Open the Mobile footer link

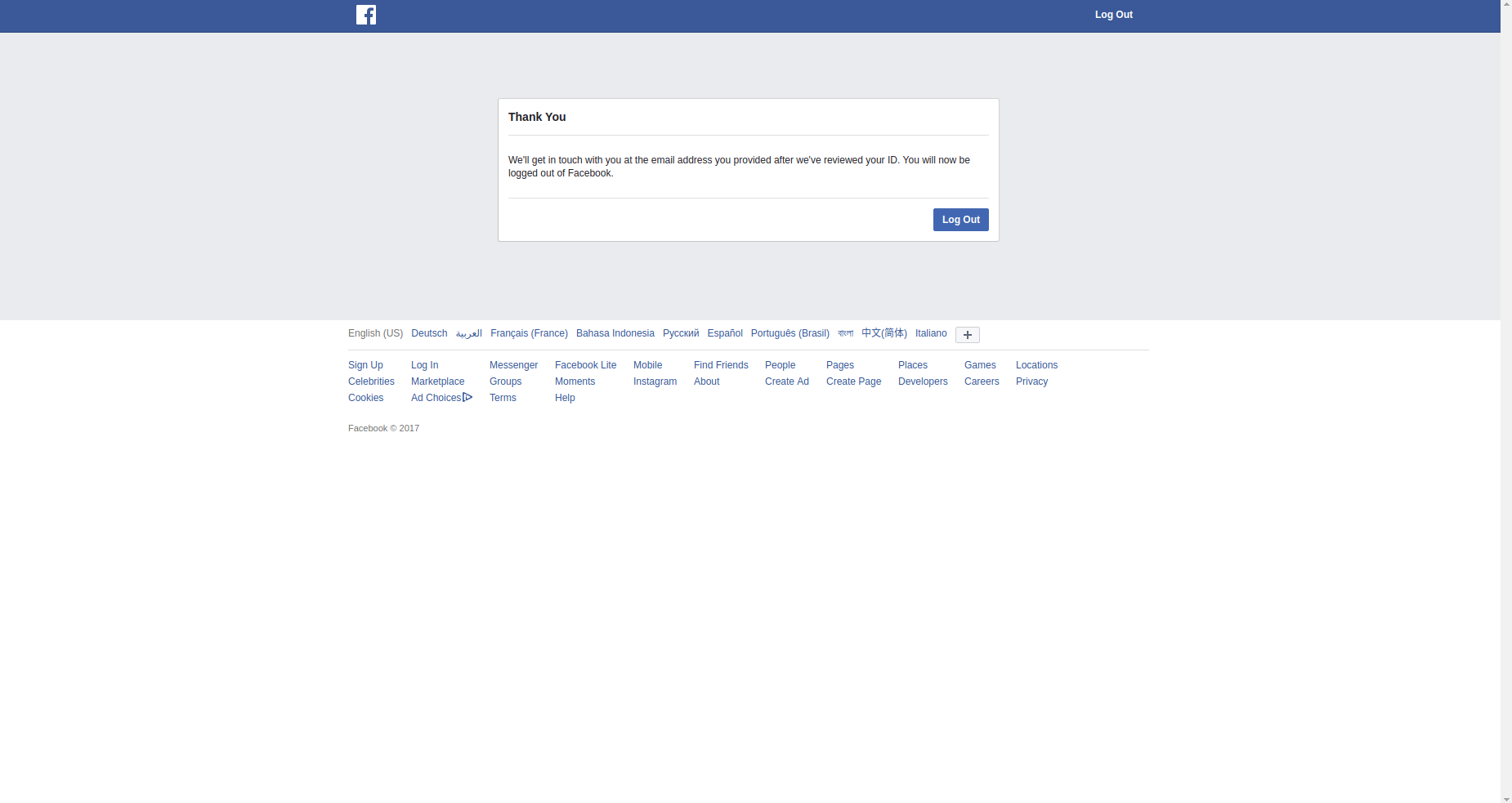(648, 365)
